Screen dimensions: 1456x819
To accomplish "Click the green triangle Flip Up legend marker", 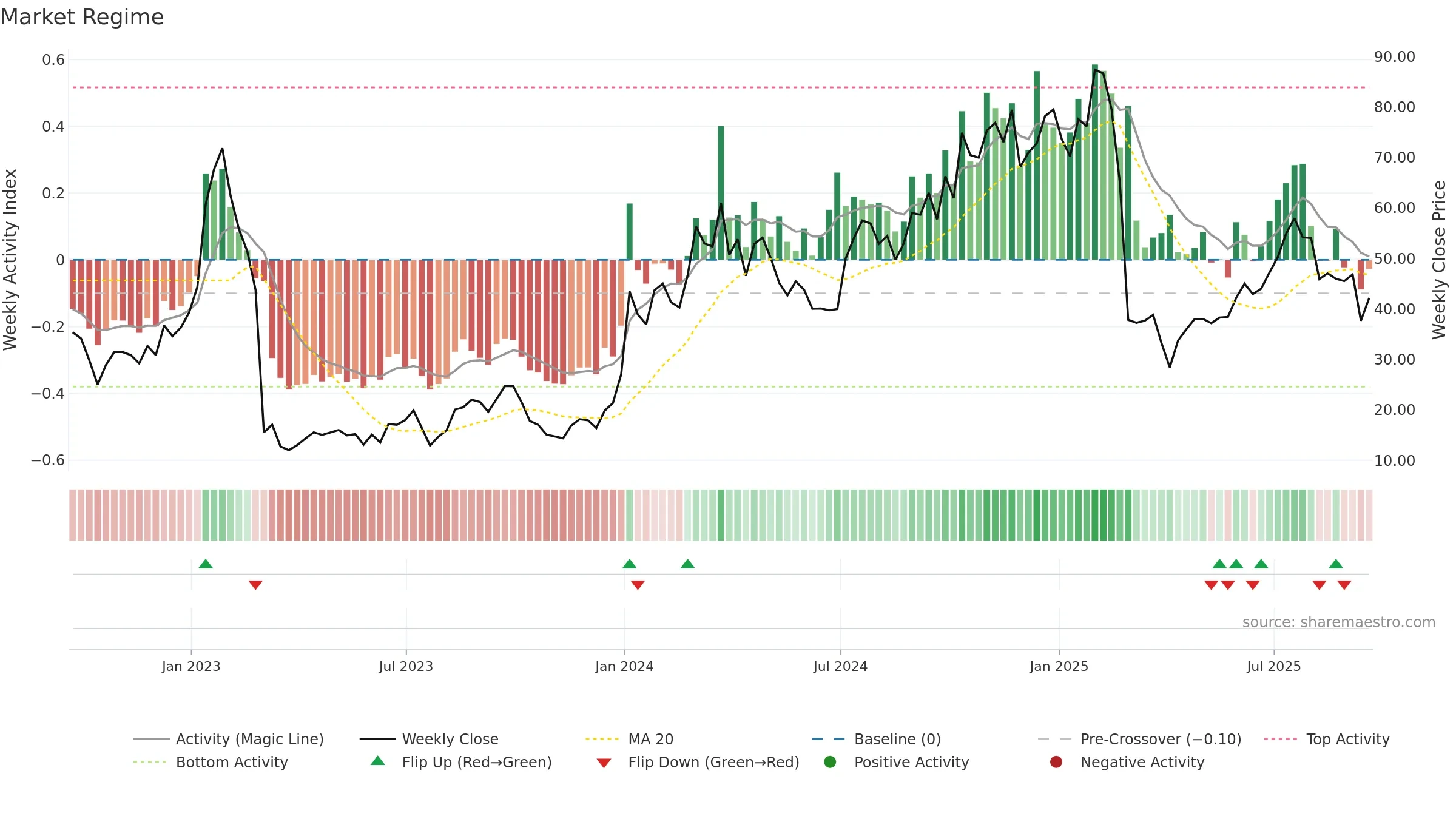I will (378, 761).
